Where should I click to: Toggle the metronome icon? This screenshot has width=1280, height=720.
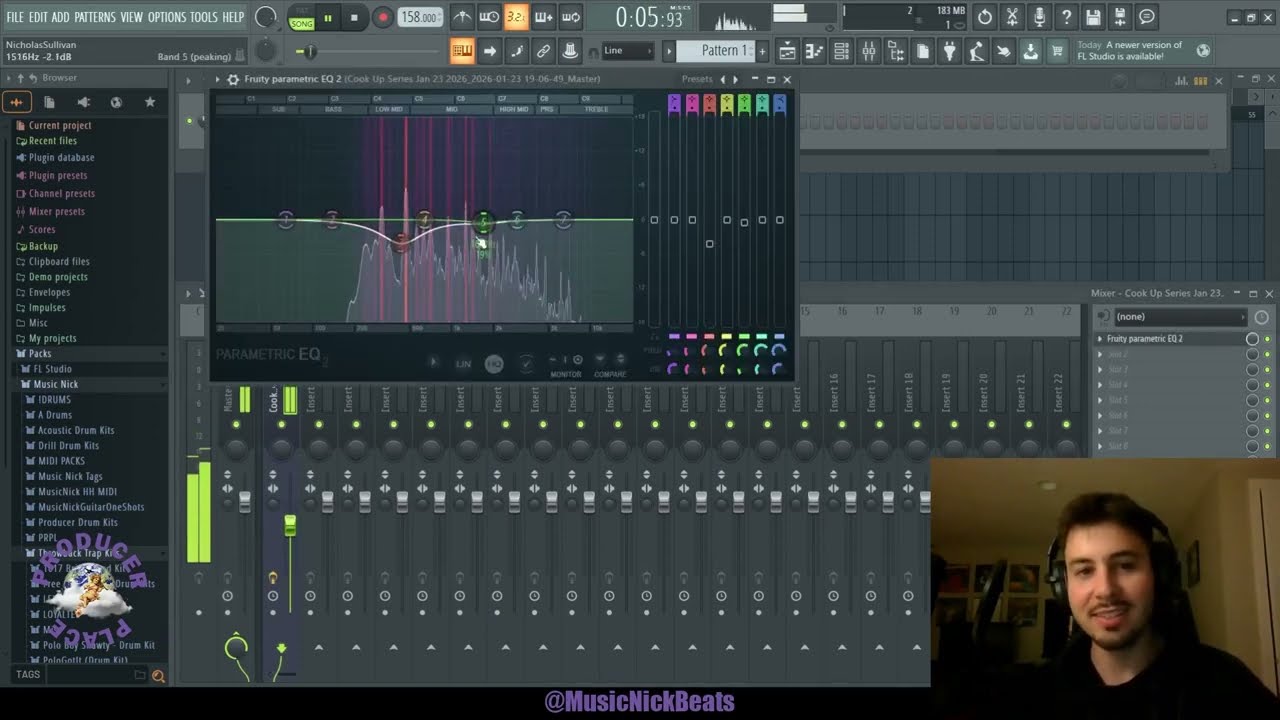pos(462,17)
